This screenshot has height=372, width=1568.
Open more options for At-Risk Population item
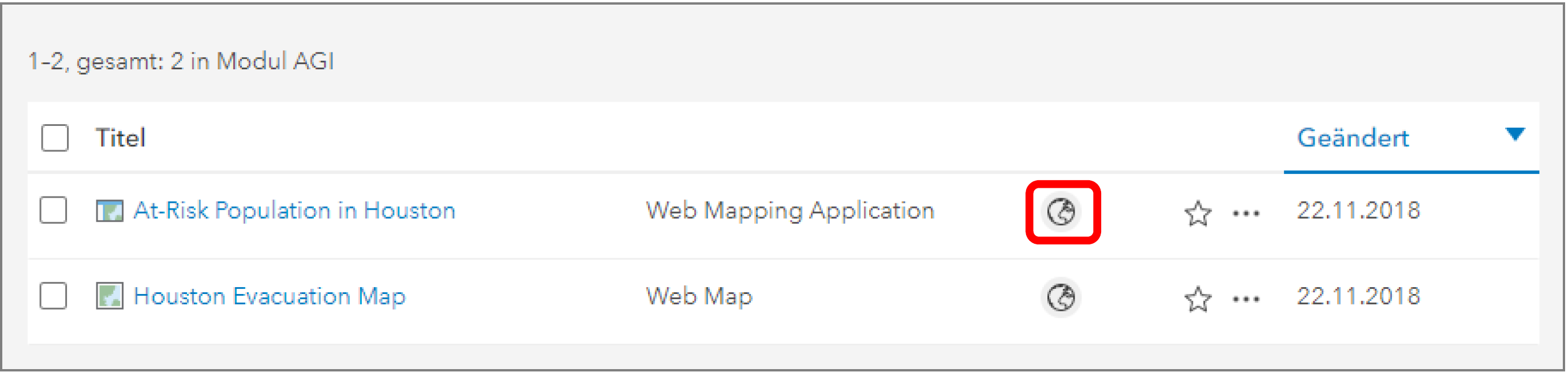[1245, 213]
